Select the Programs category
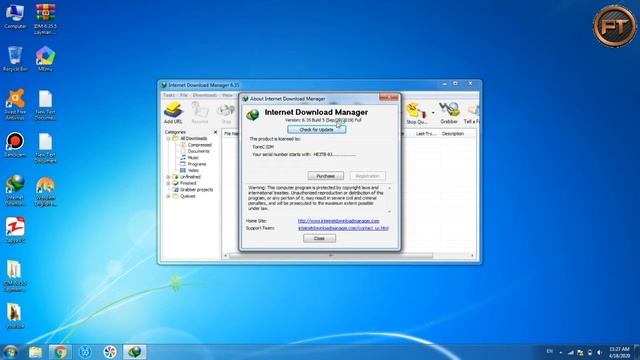This screenshot has width=640, height=360. (197, 164)
